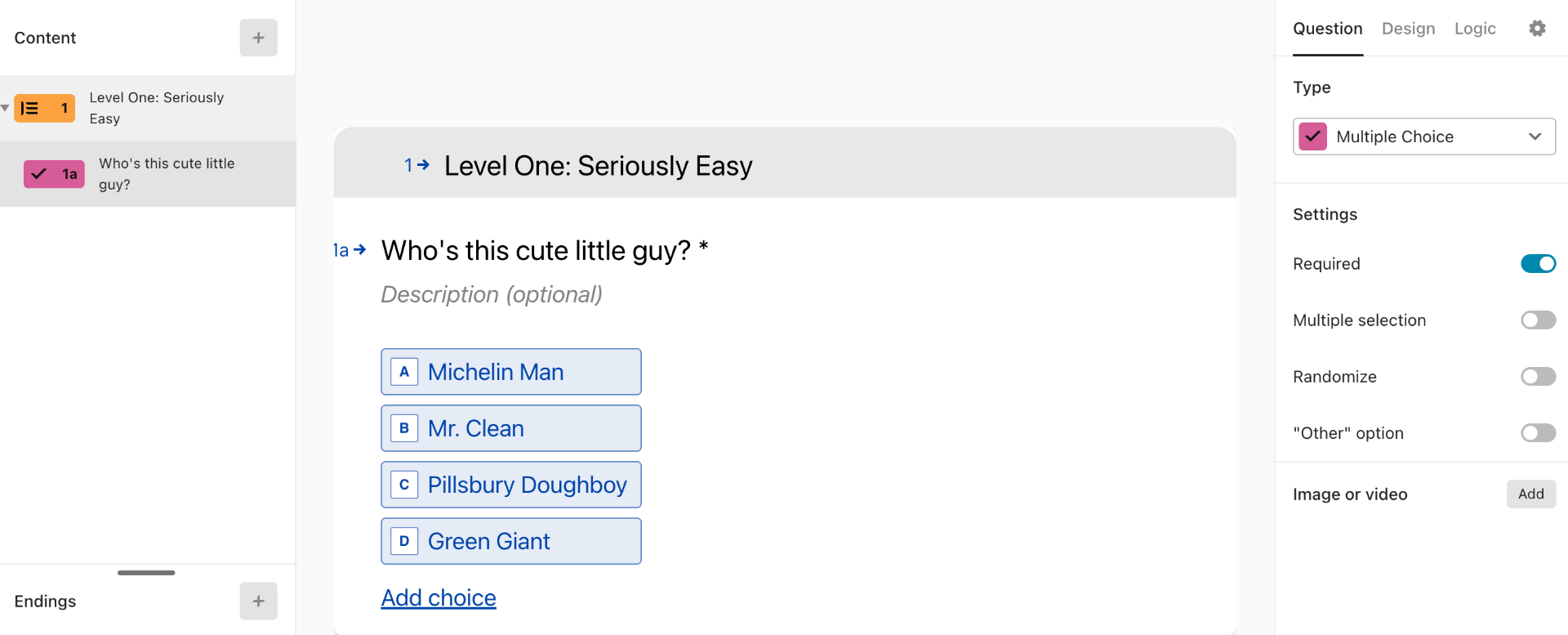The image size is (1568, 635).
Task: Click the letter D key badge
Action: (x=404, y=541)
